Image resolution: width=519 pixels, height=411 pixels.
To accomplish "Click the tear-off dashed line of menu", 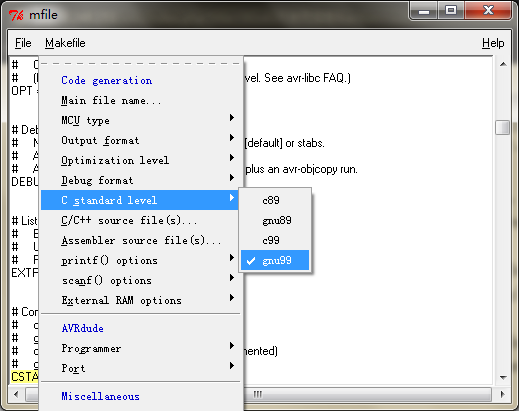I will (140, 63).
